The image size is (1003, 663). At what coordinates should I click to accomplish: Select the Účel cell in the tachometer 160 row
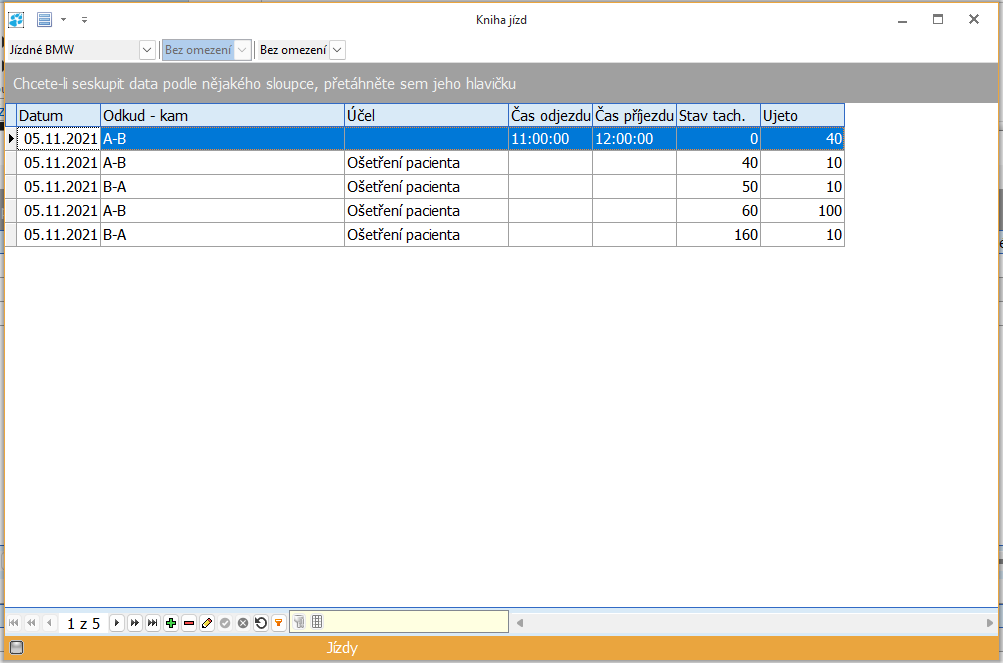click(427, 235)
